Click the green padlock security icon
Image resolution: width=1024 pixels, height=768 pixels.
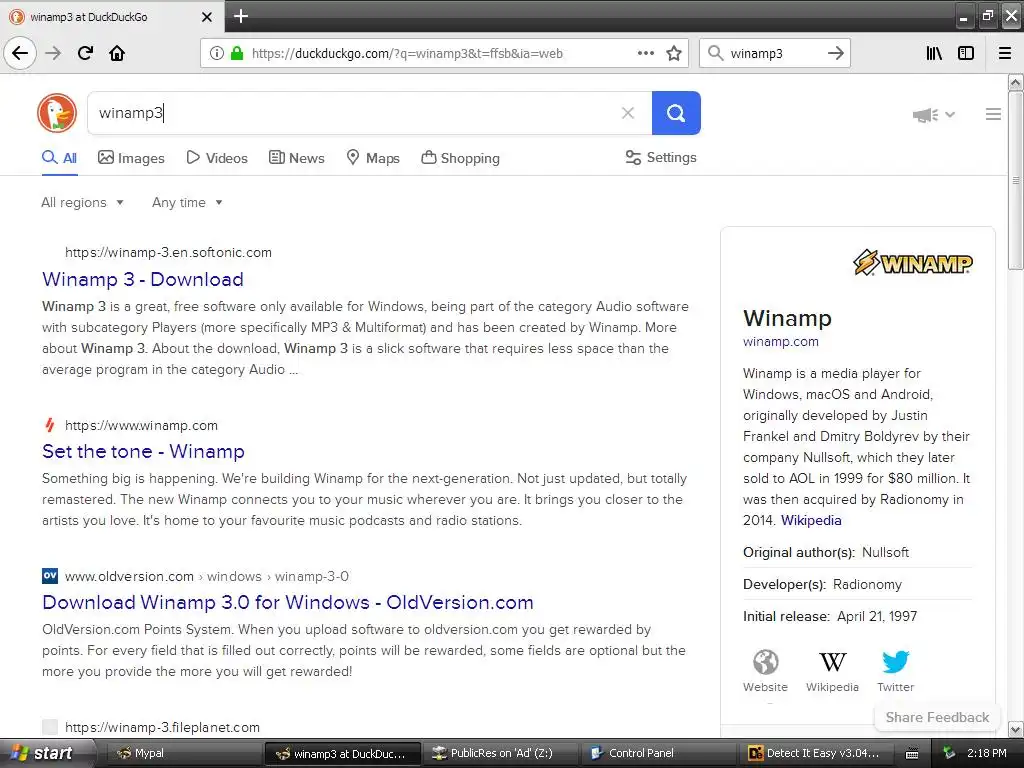(x=237, y=53)
